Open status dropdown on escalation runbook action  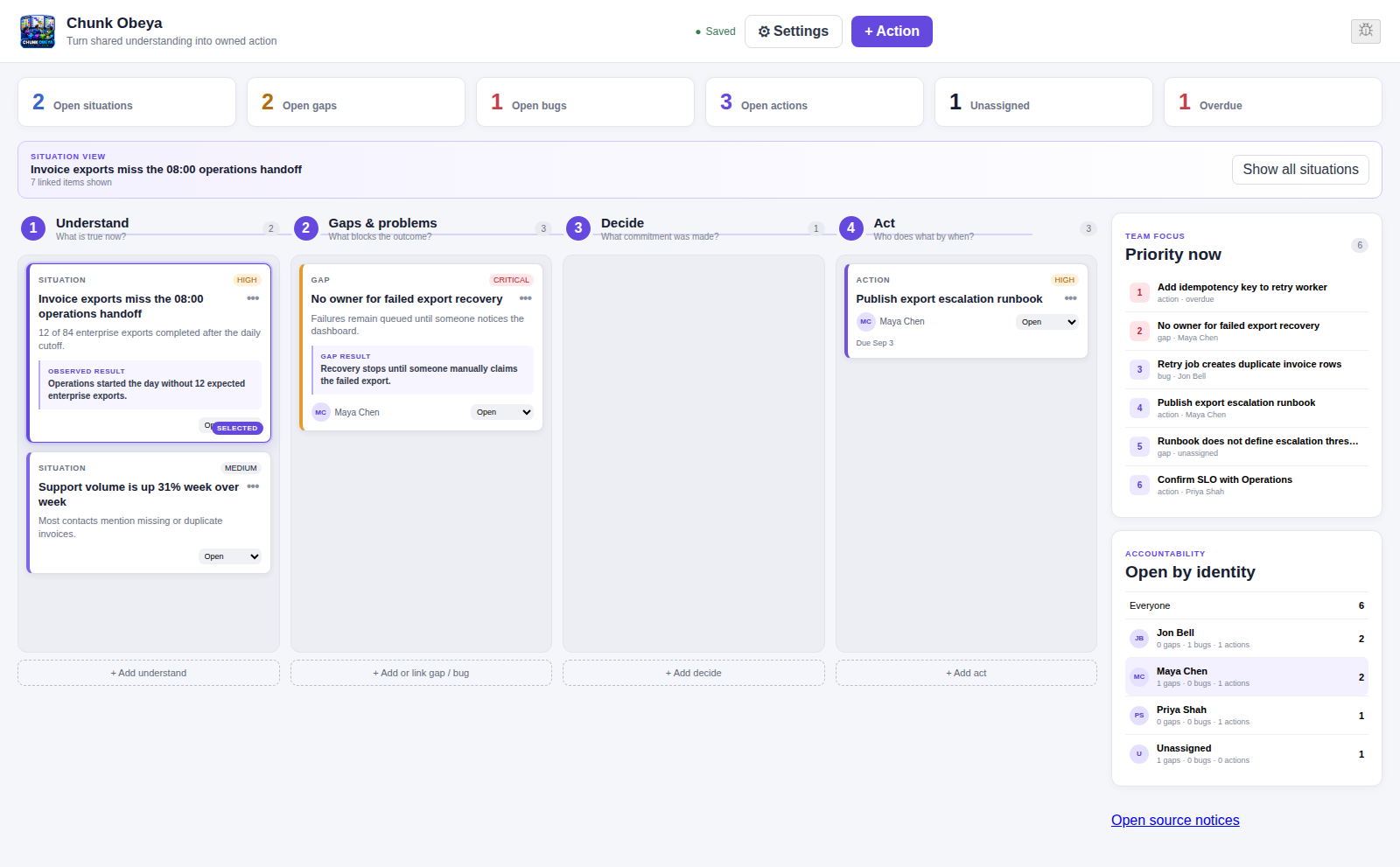(1047, 322)
